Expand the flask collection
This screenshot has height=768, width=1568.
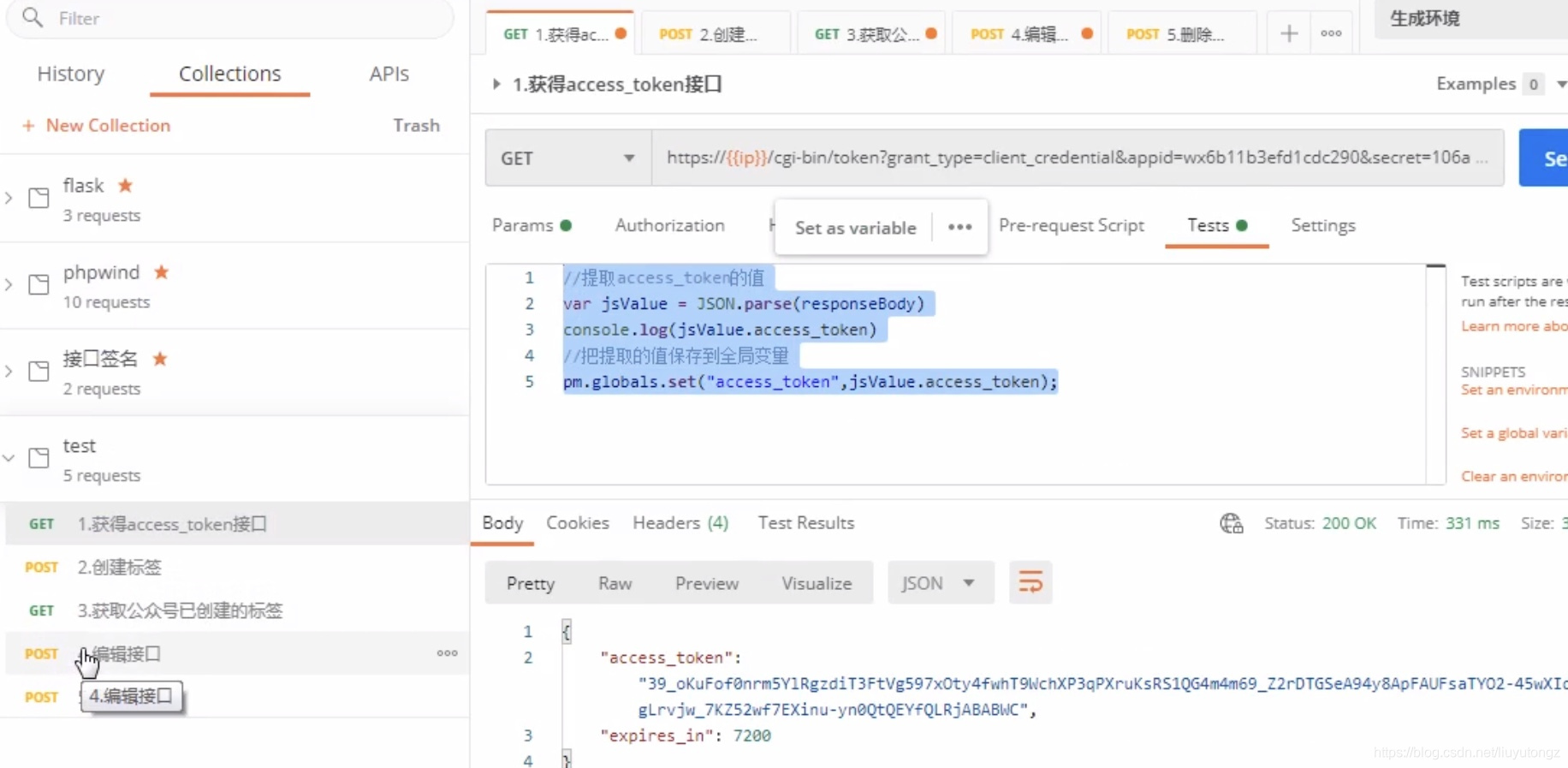pyautogui.click(x=9, y=198)
